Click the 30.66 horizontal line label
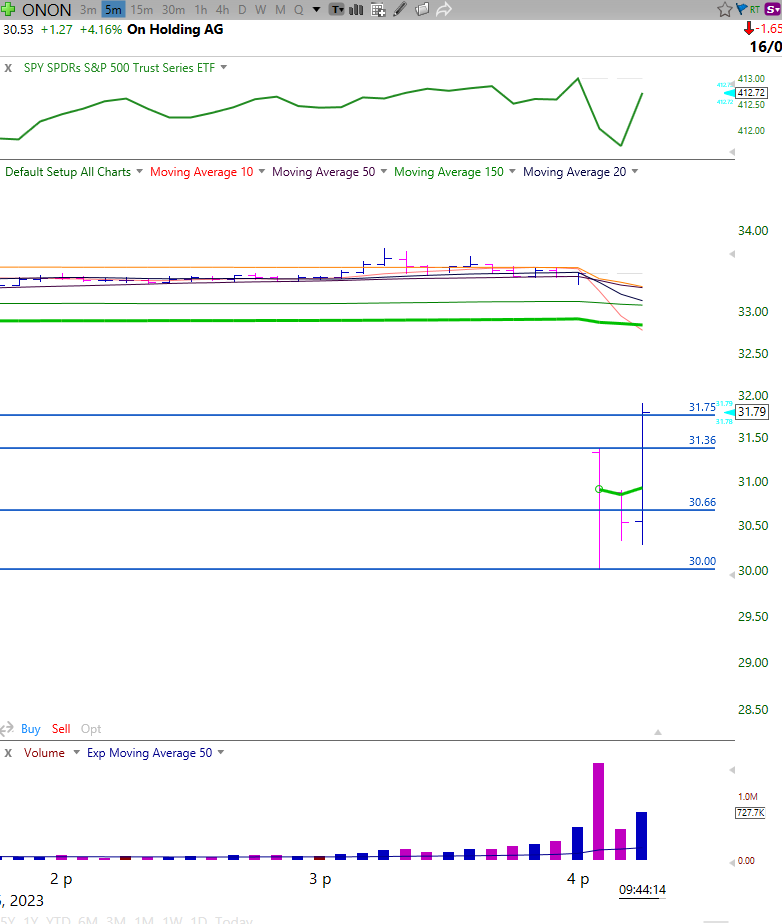782x924 pixels. tap(702, 502)
